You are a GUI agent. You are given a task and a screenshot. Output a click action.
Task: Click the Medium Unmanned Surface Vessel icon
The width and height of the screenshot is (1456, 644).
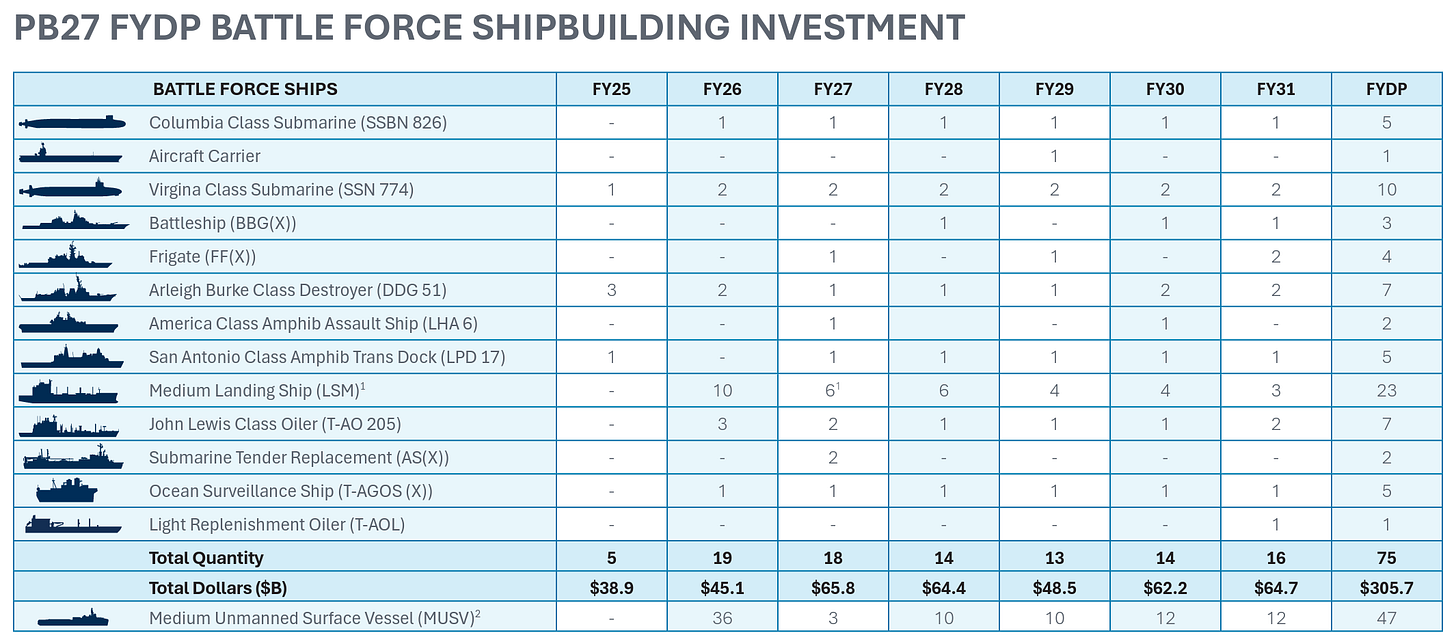point(73,618)
